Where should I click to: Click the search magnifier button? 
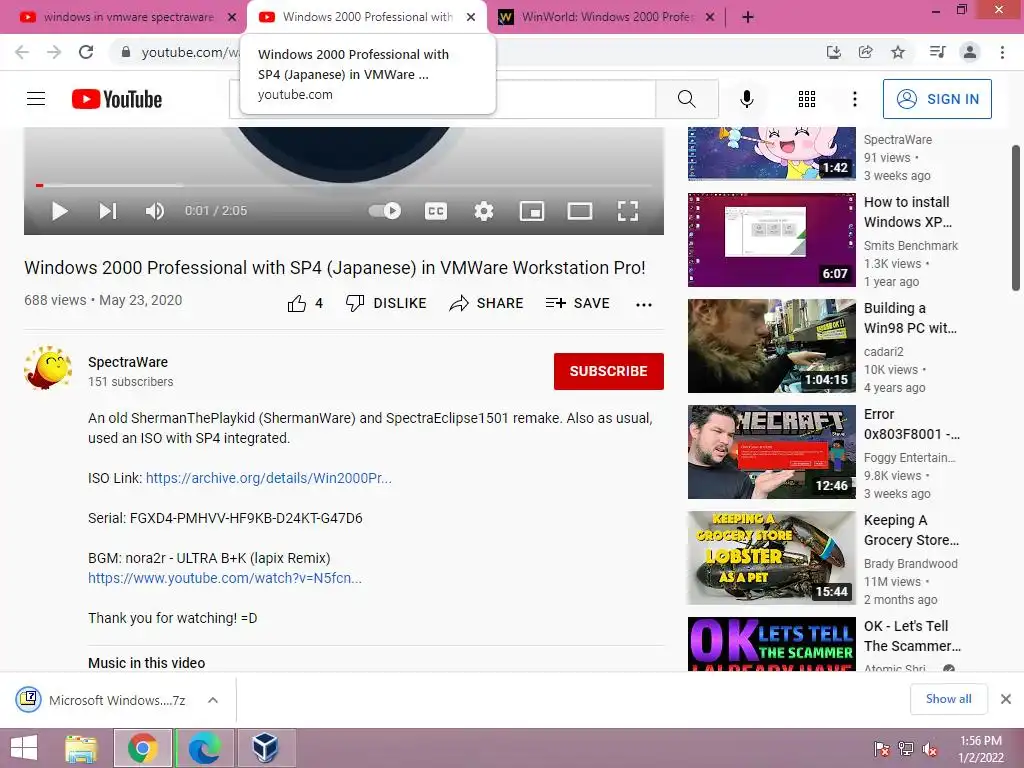[686, 99]
